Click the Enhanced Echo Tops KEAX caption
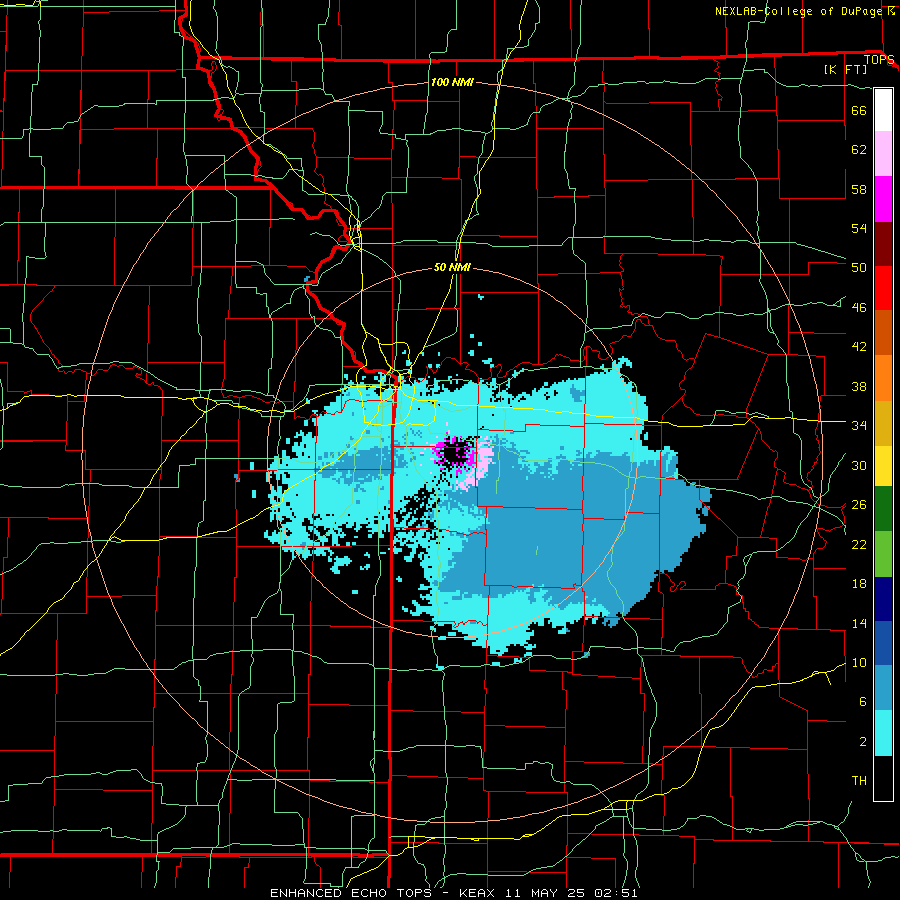Viewport: 900px width, 900px height. pos(453,893)
